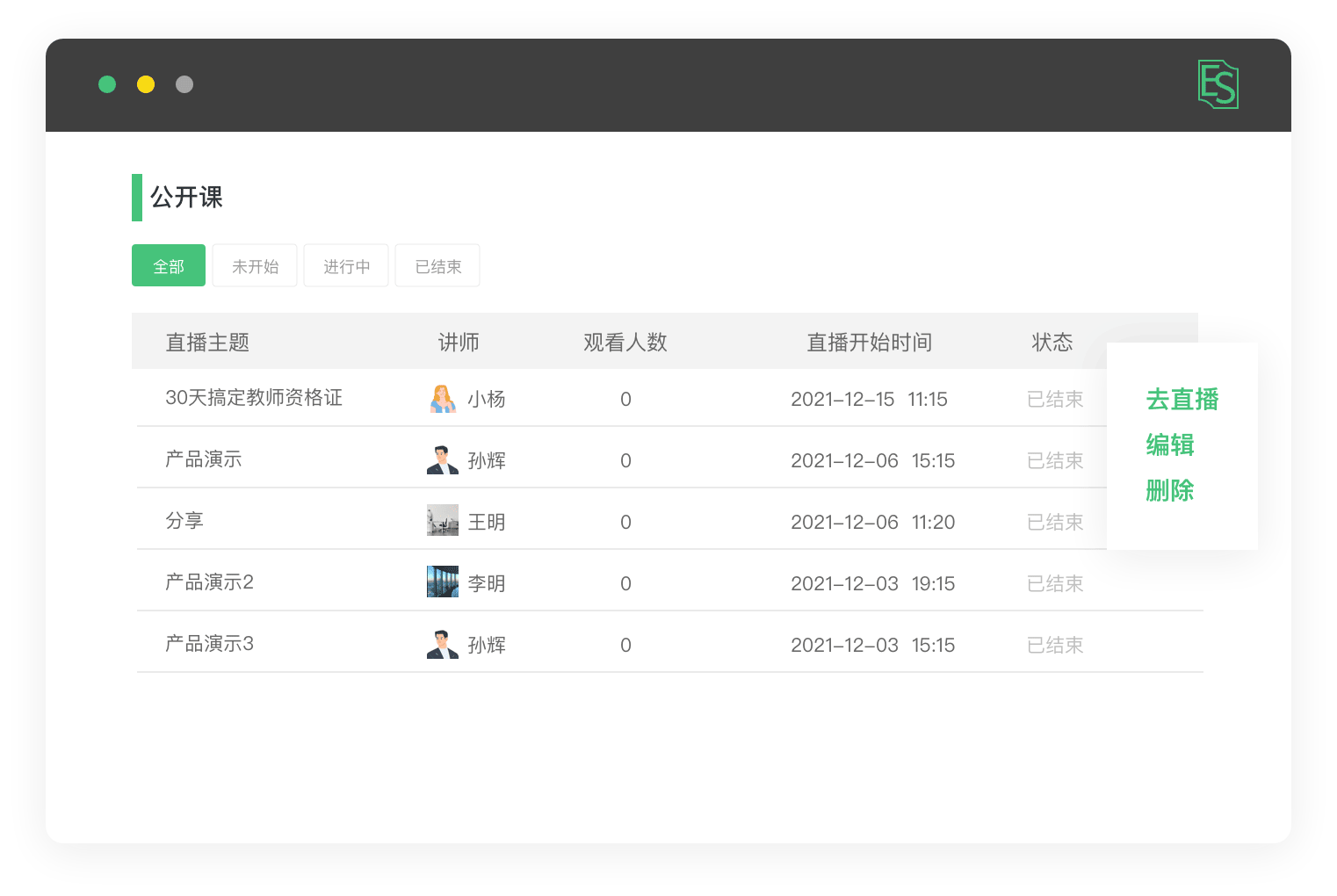Click 小杨 instructor avatar

[x=443, y=399]
